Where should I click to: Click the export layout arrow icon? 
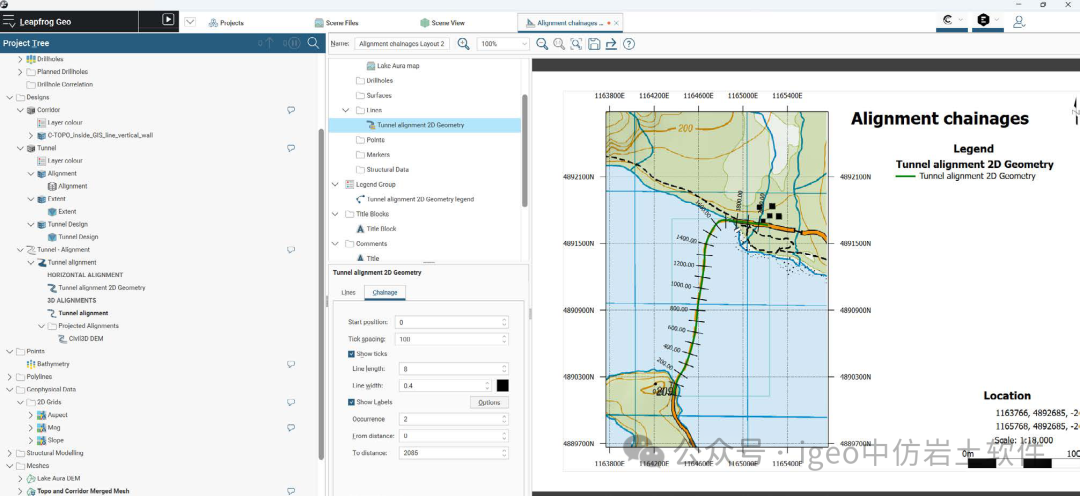point(611,44)
